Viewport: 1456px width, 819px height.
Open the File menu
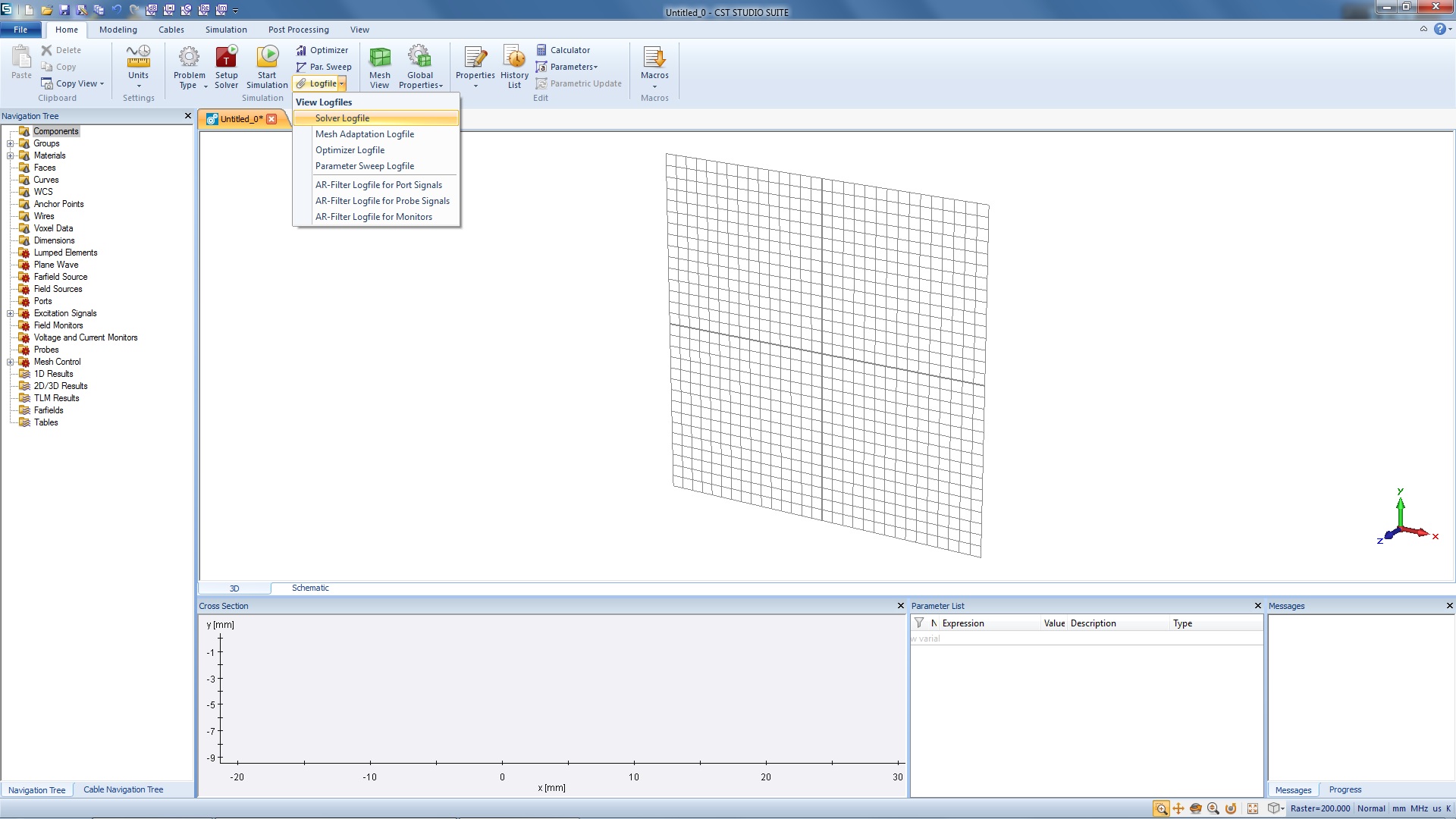click(x=20, y=30)
